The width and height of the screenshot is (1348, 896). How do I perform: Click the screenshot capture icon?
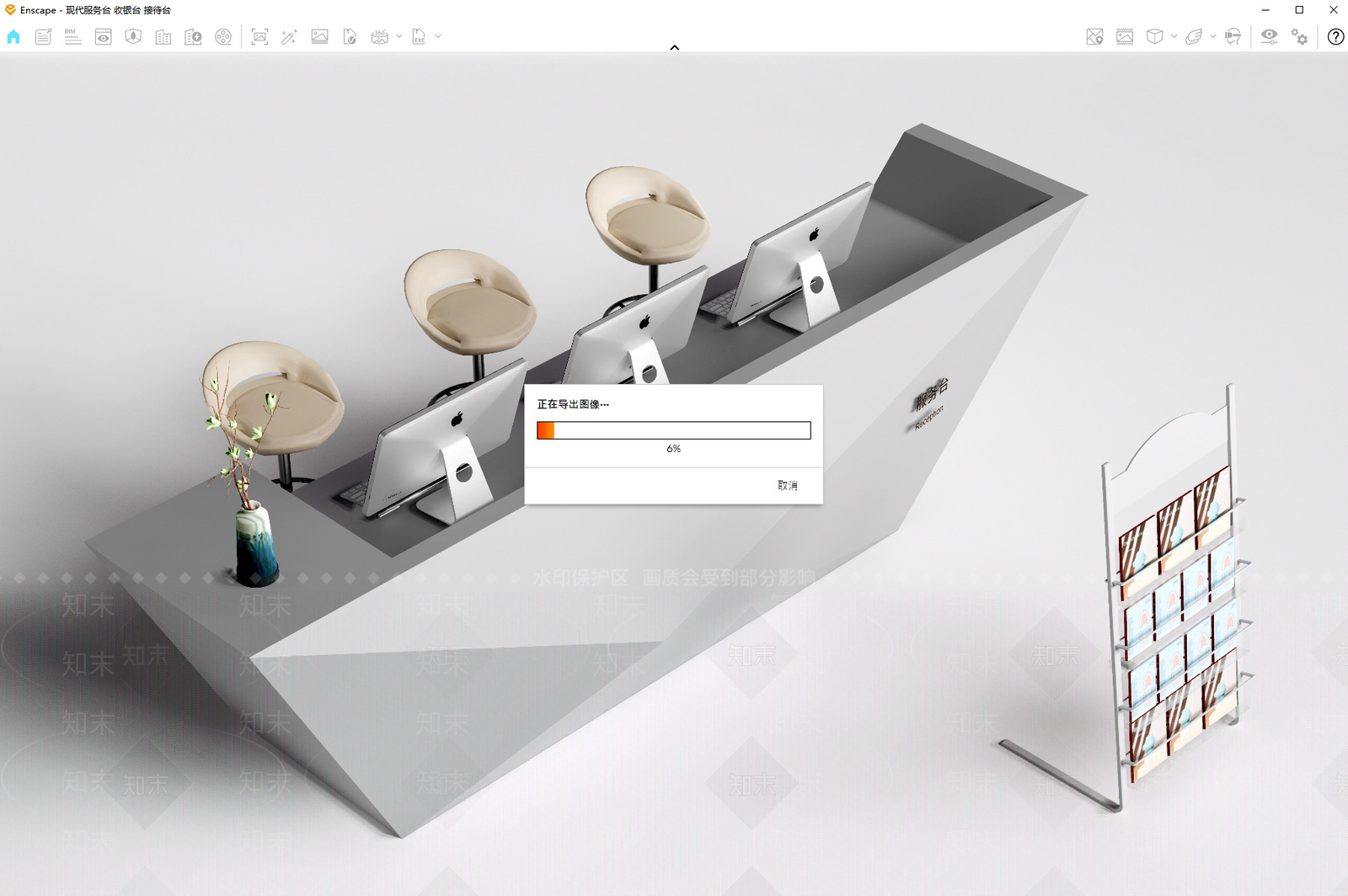pos(259,37)
